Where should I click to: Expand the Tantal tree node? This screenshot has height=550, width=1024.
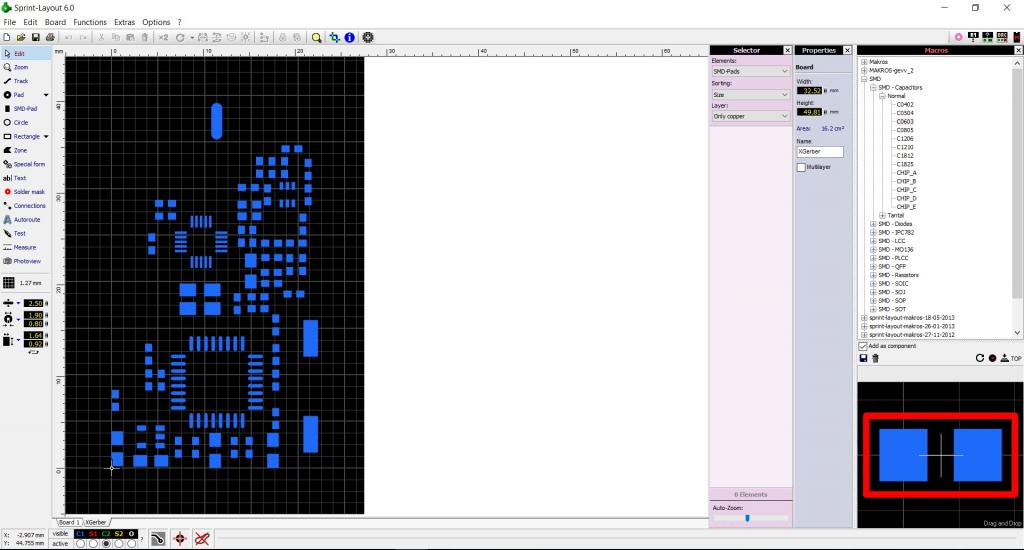[882, 216]
